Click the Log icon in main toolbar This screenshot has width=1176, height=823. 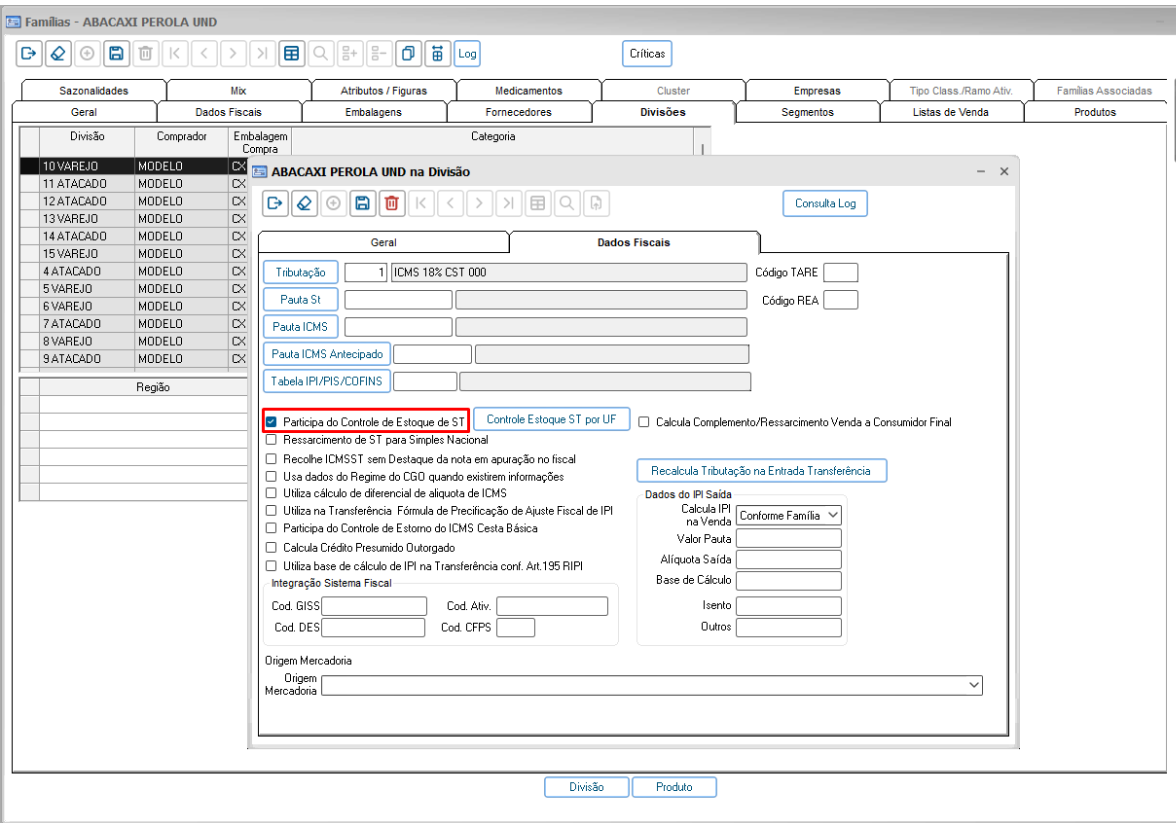click(x=467, y=53)
